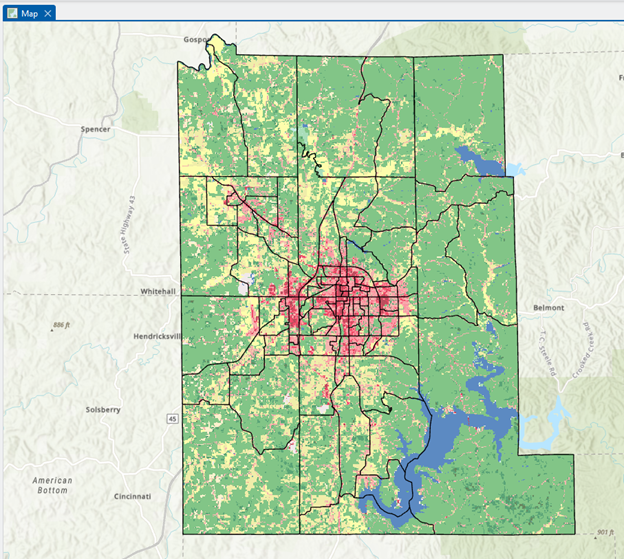The height and width of the screenshot is (559, 624).
Task: Click the American Bottom label
Action: (50, 486)
